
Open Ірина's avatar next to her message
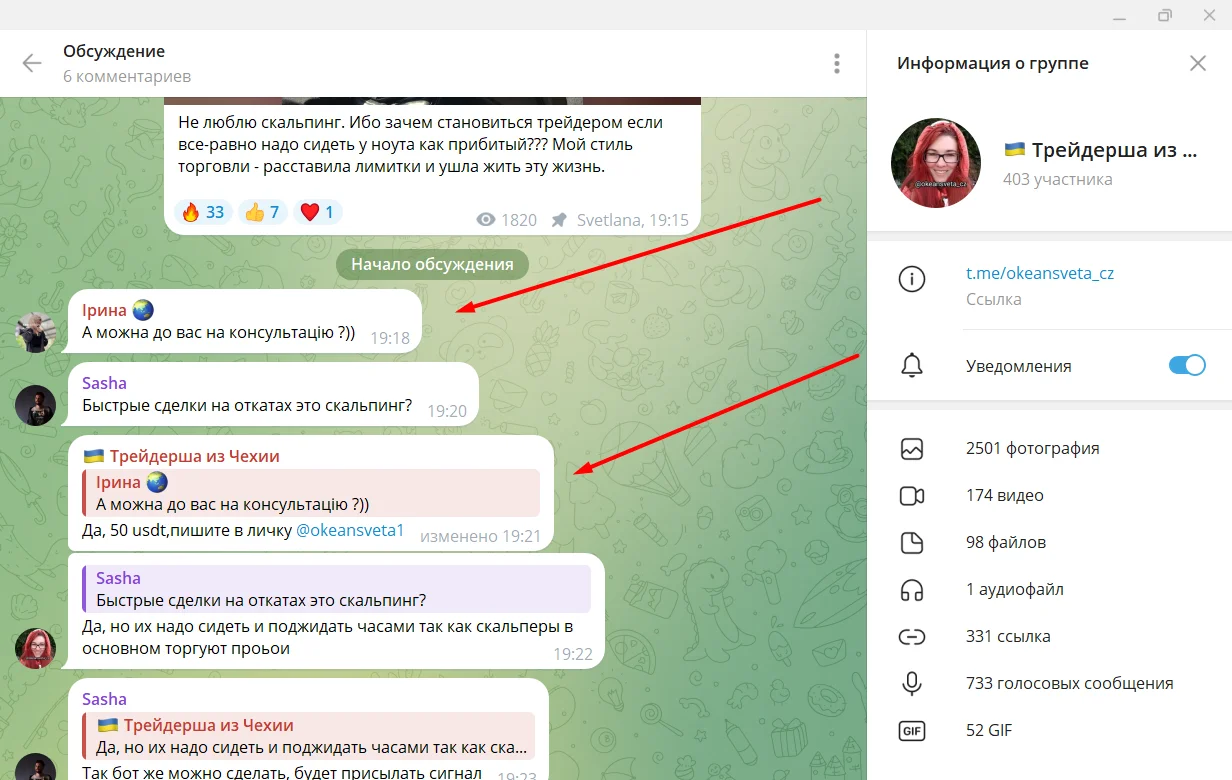[x=35, y=332]
